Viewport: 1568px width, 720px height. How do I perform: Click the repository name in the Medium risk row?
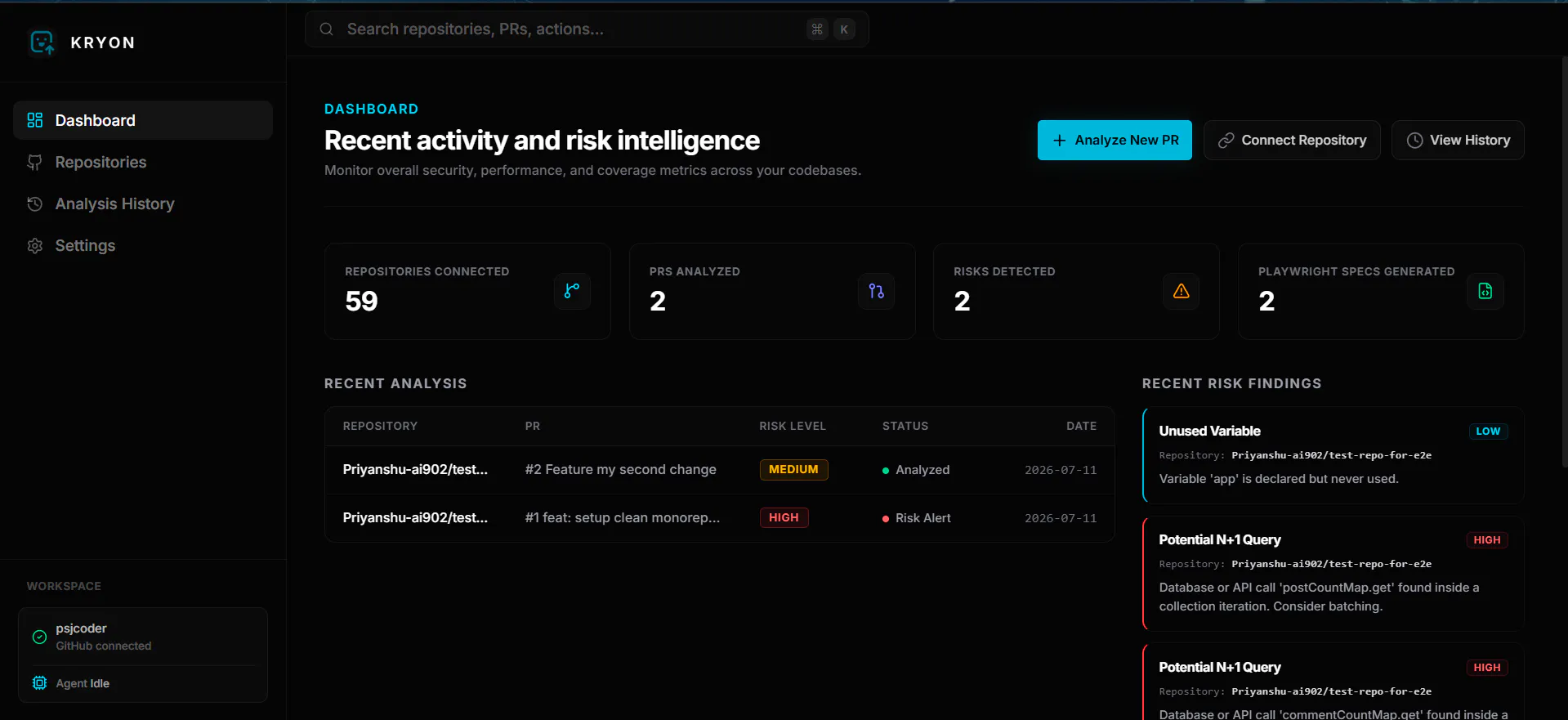point(415,470)
